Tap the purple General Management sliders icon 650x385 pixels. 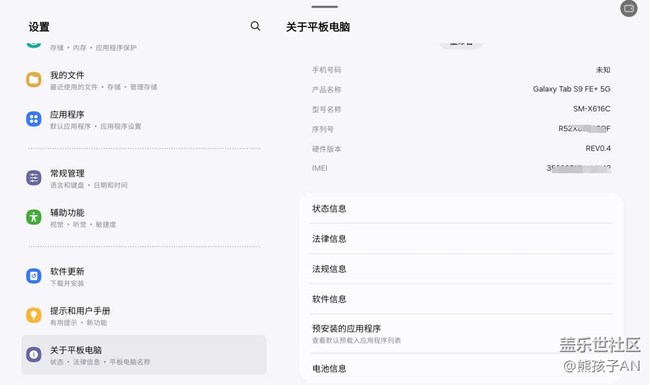point(34,178)
